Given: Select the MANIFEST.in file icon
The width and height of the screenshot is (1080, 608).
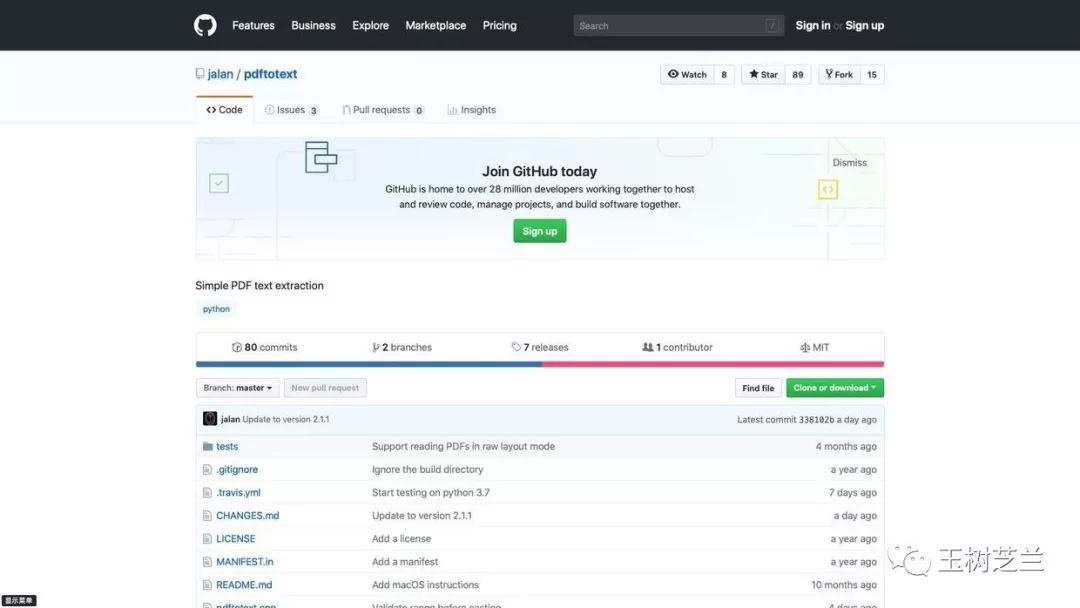Looking at the screenshot, I should click(207, 562).
